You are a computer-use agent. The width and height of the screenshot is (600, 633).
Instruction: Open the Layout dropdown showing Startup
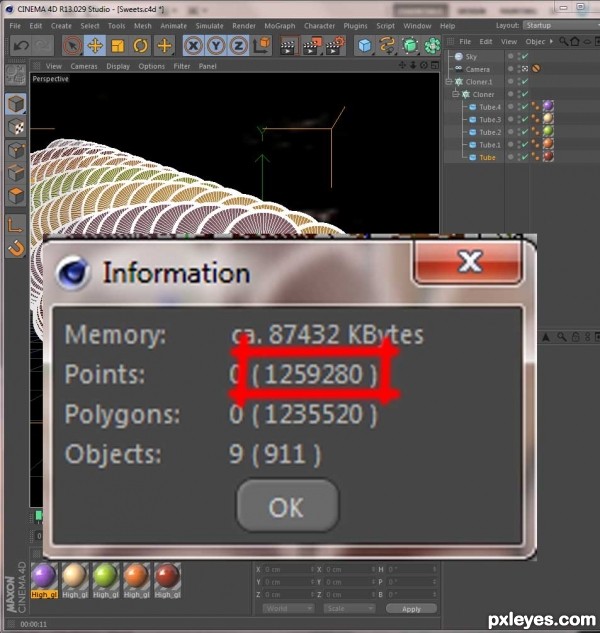561,25
